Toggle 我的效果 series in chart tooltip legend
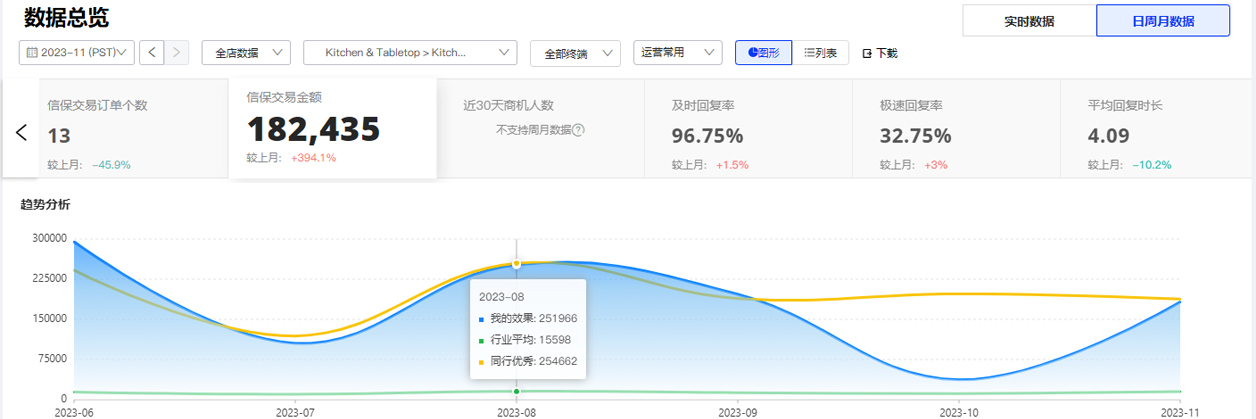 [482, 318]
